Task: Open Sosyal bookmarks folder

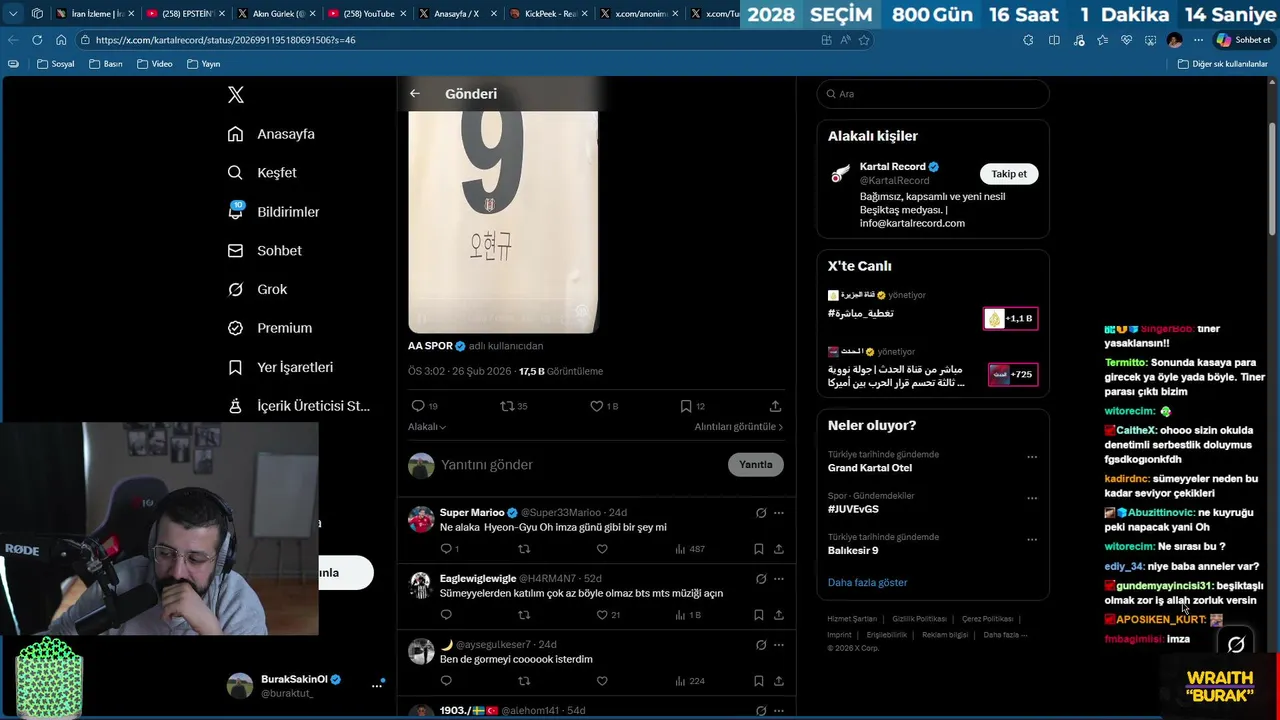Action: click(x=56, y=64)
